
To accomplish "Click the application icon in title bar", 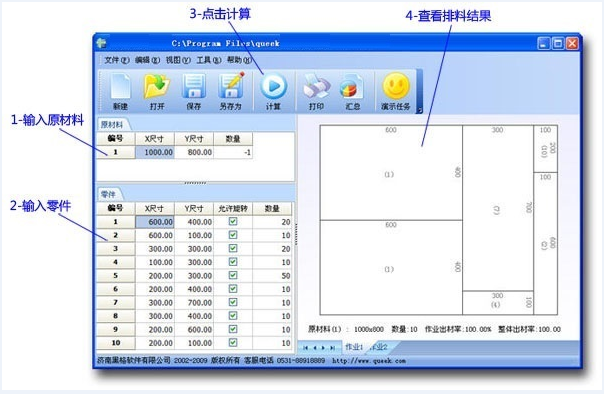I will [x=101, y=43].
